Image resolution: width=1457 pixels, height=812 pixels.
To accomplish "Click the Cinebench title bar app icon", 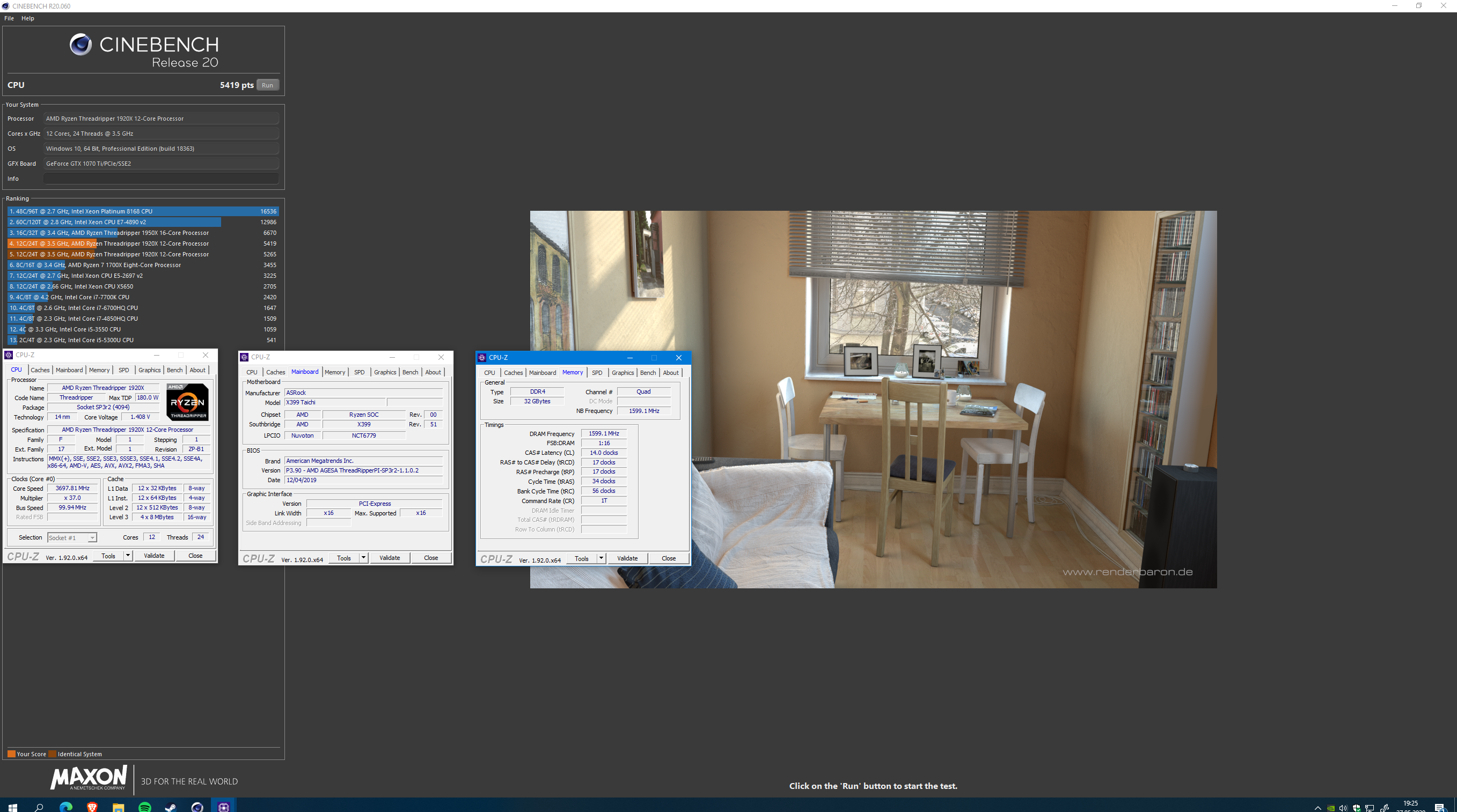I will click(6, 6).
